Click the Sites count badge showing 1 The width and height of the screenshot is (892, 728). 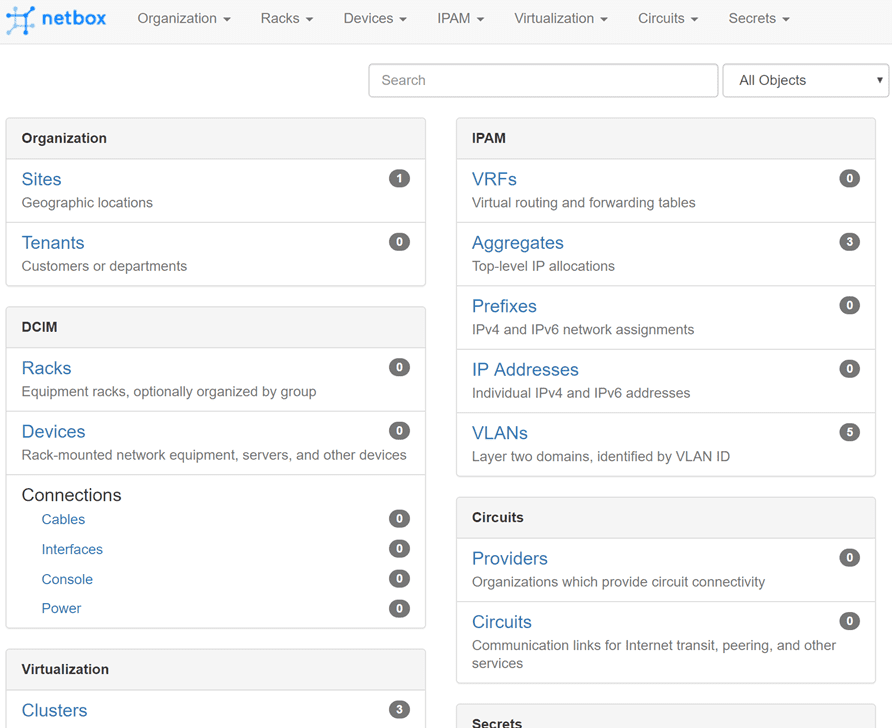pos(399,177)
